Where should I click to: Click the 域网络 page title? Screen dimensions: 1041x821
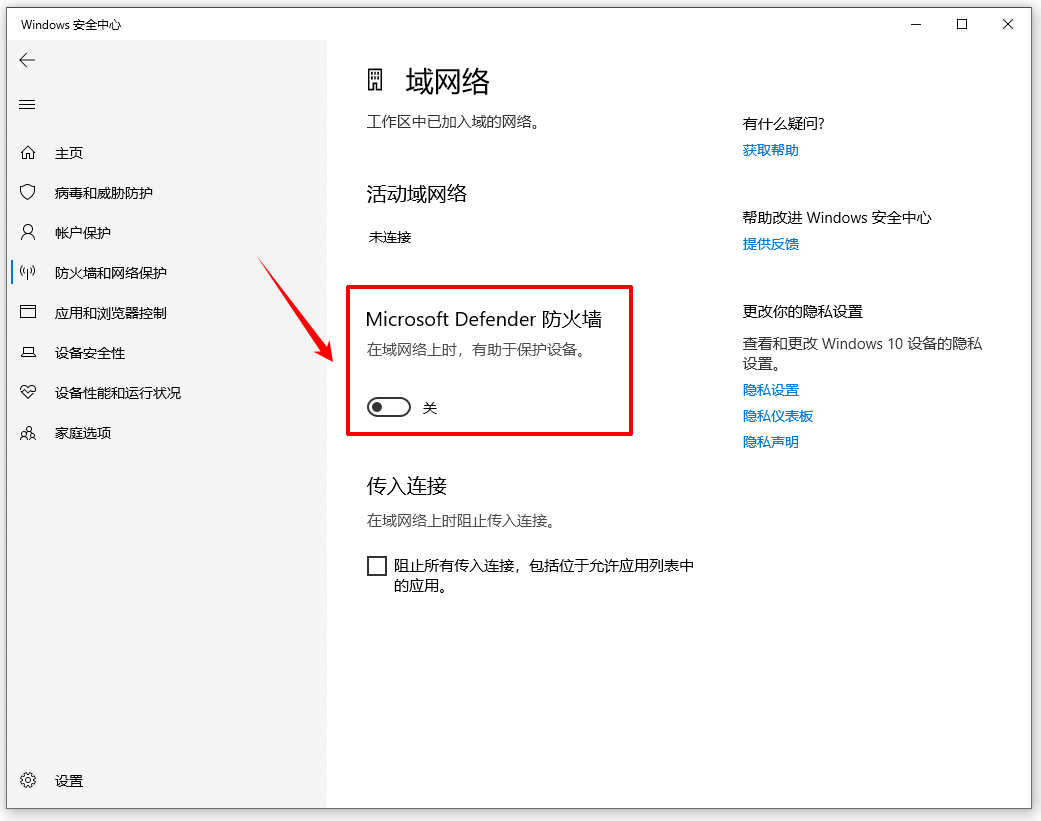[x=447, y=82]
